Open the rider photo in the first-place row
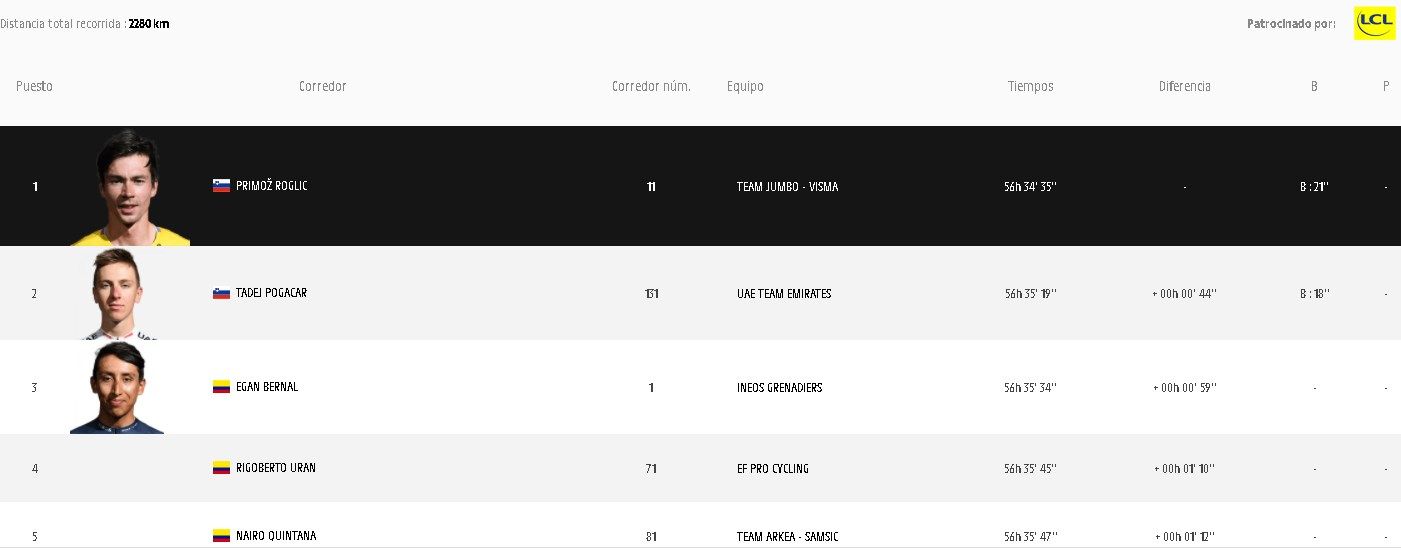Screen dimensions: 1401x551 point(130,188)
